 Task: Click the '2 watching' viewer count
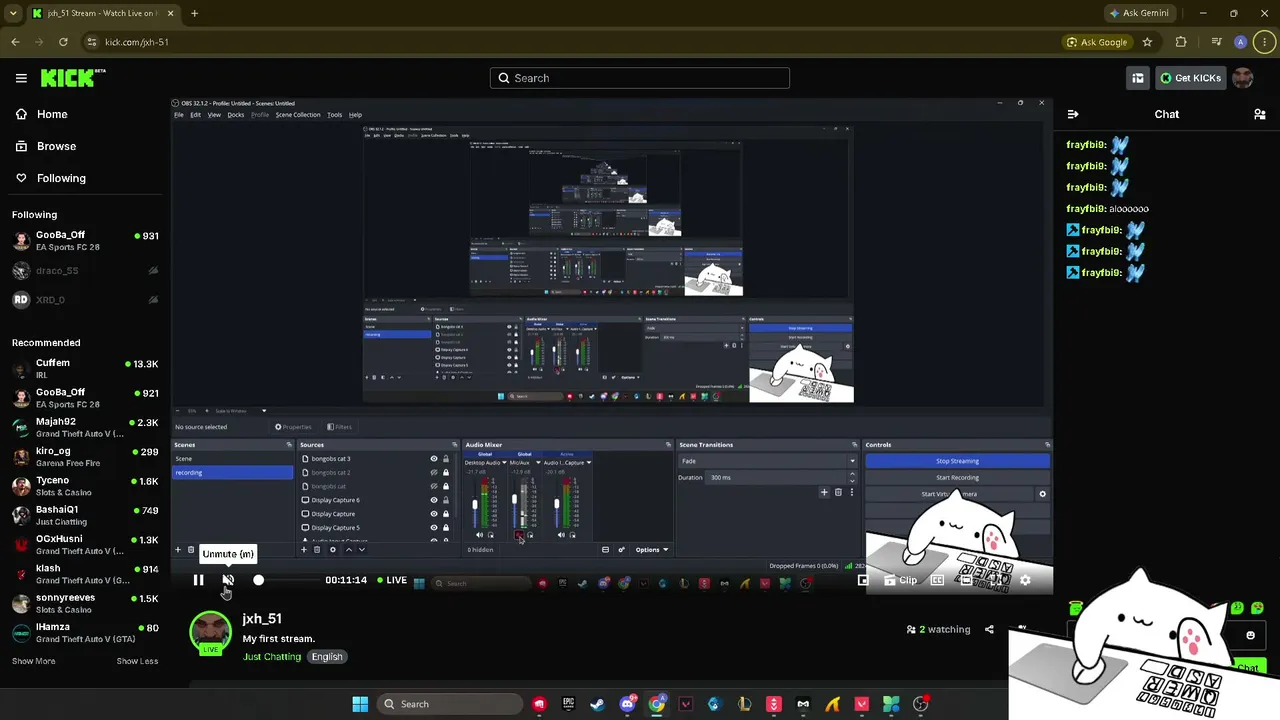click(938, 630)
